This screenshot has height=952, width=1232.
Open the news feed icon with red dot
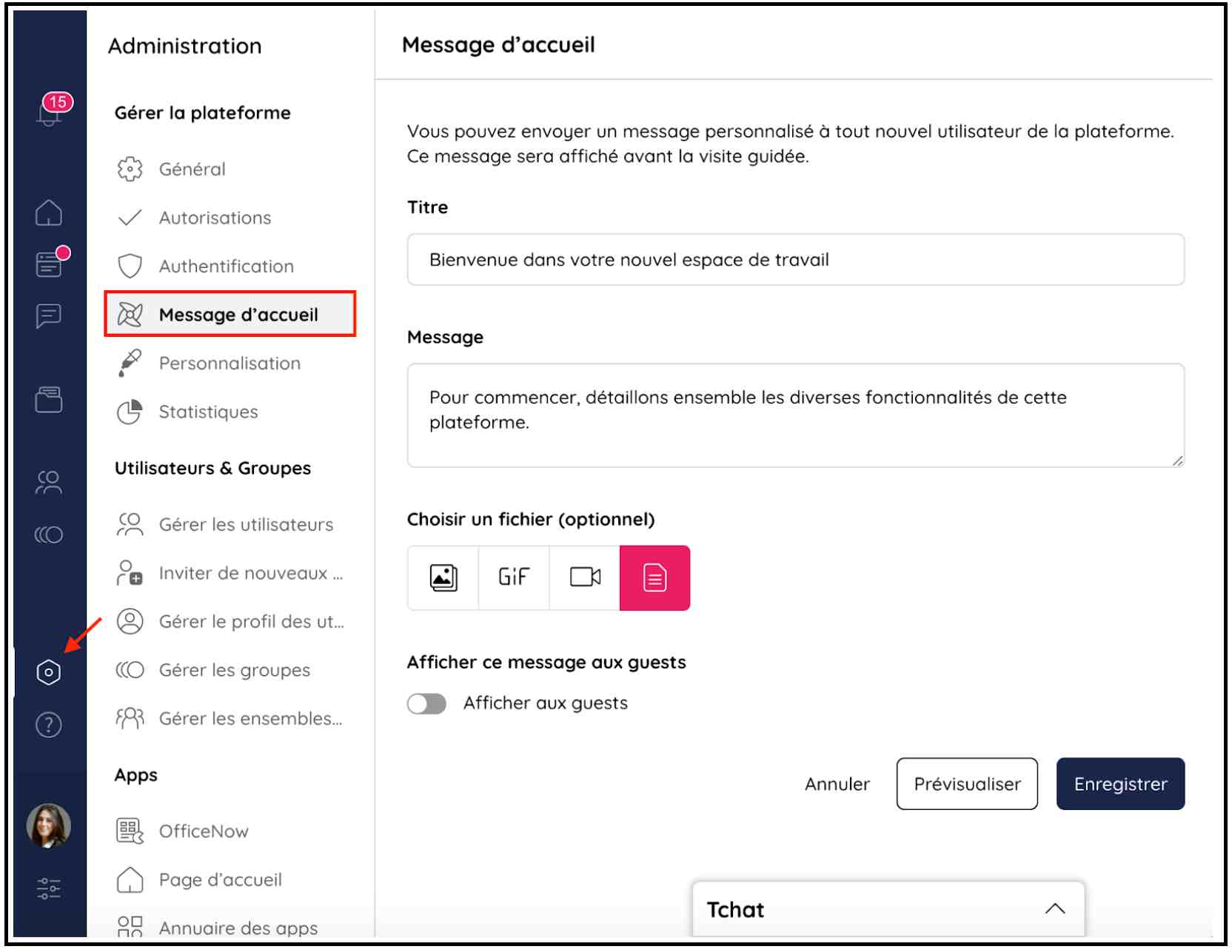50,264
